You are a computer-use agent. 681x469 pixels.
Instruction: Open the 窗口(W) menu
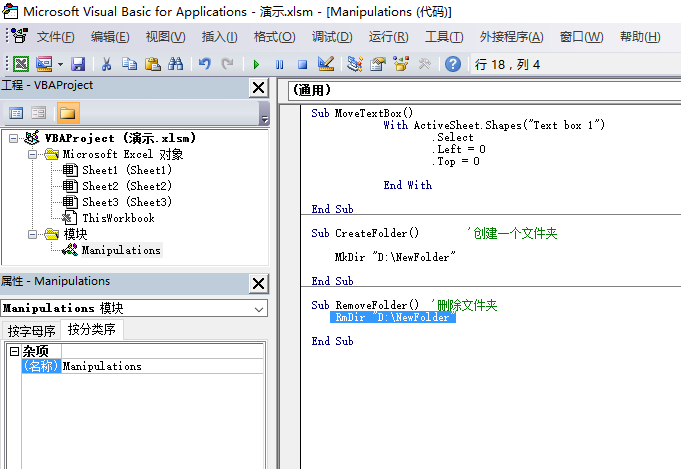(x=581, y=37)
